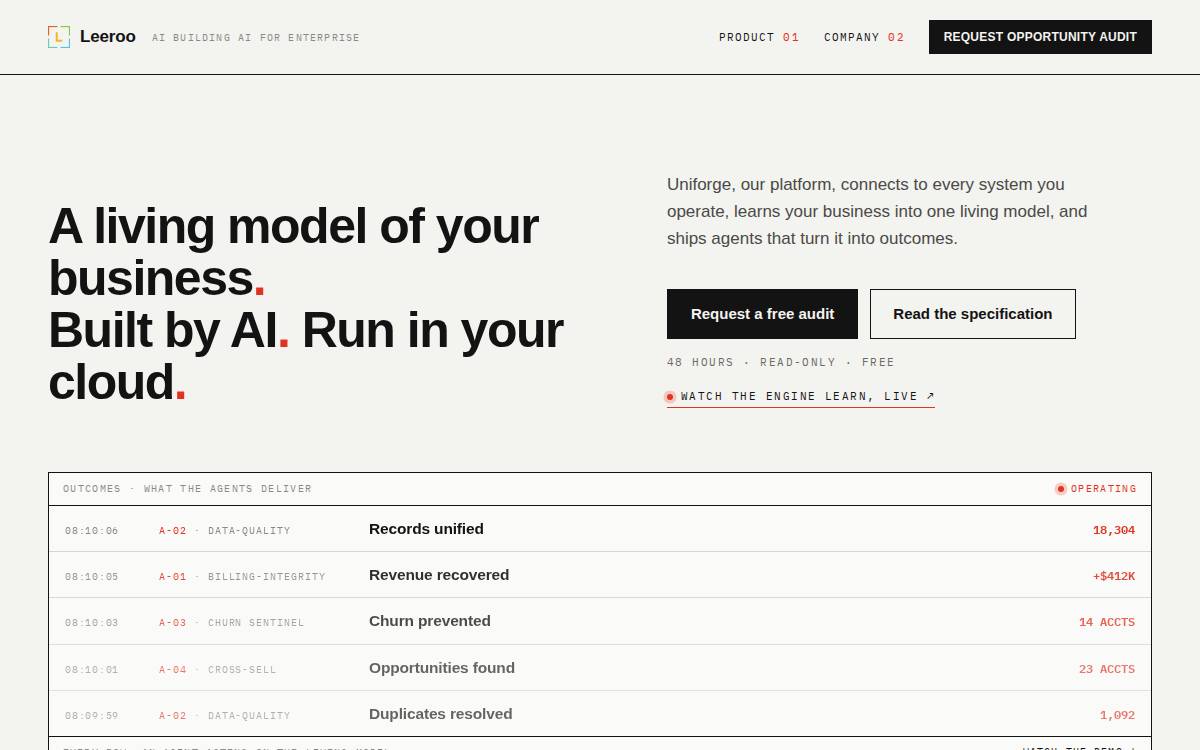1200x750 pixels.
Task: Click the +$412K revenue value
Action: (x=1114, y=576)
